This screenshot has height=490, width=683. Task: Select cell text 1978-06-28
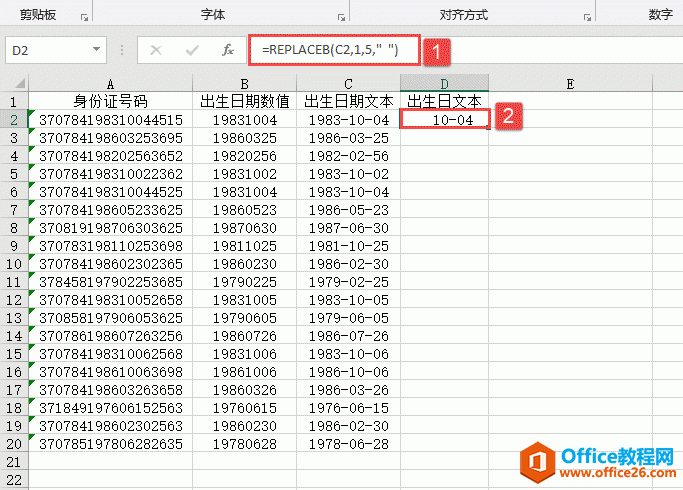(x=348, y=444)
